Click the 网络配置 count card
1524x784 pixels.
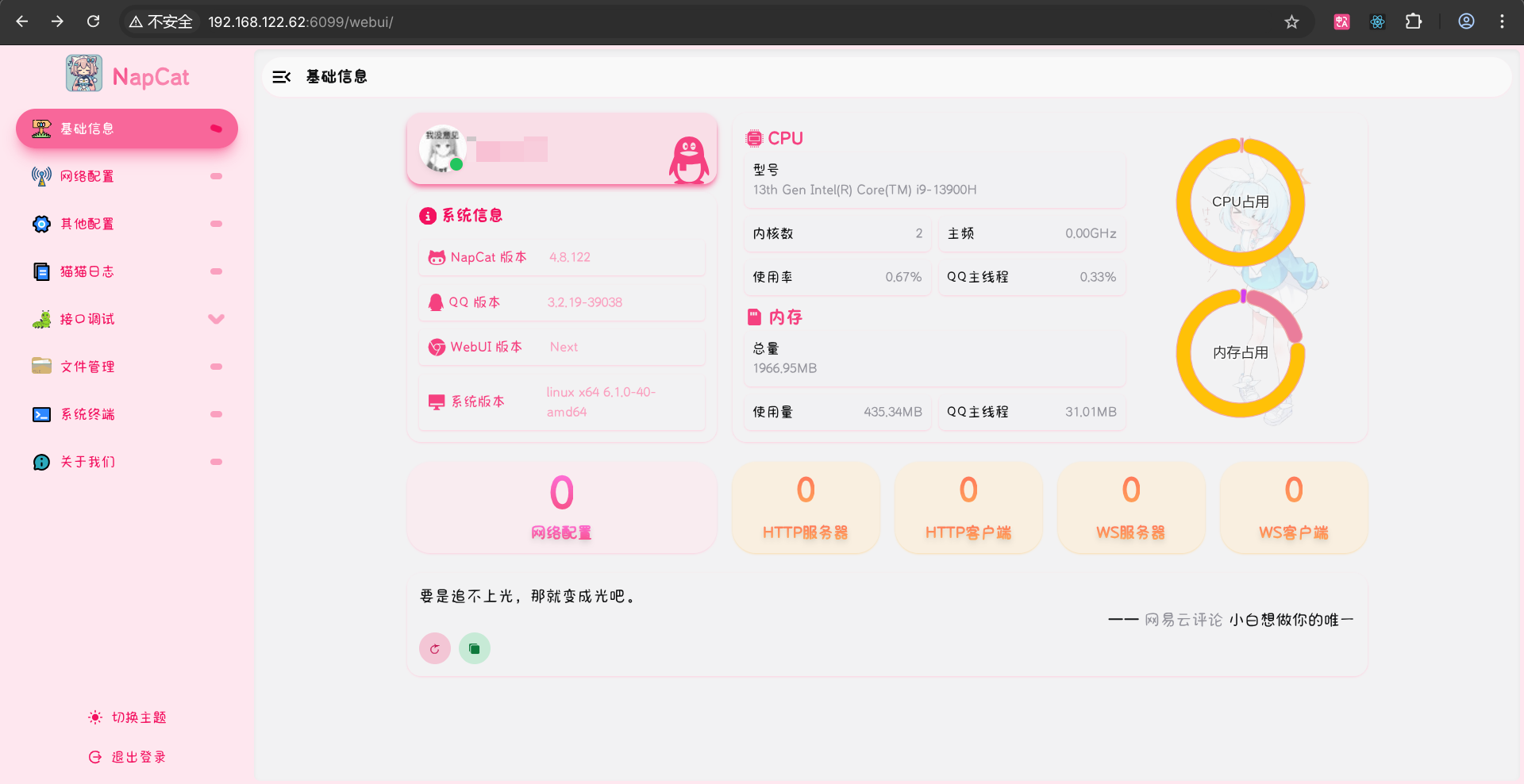tap(561, 508)
